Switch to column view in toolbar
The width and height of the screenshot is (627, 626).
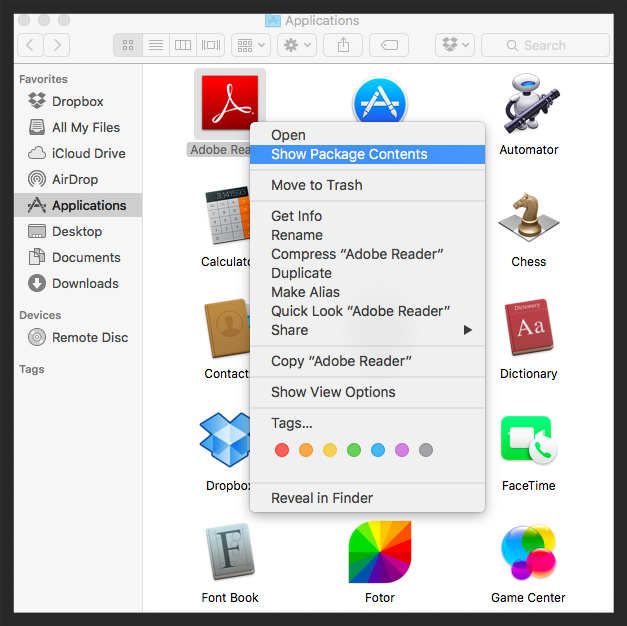183,45
